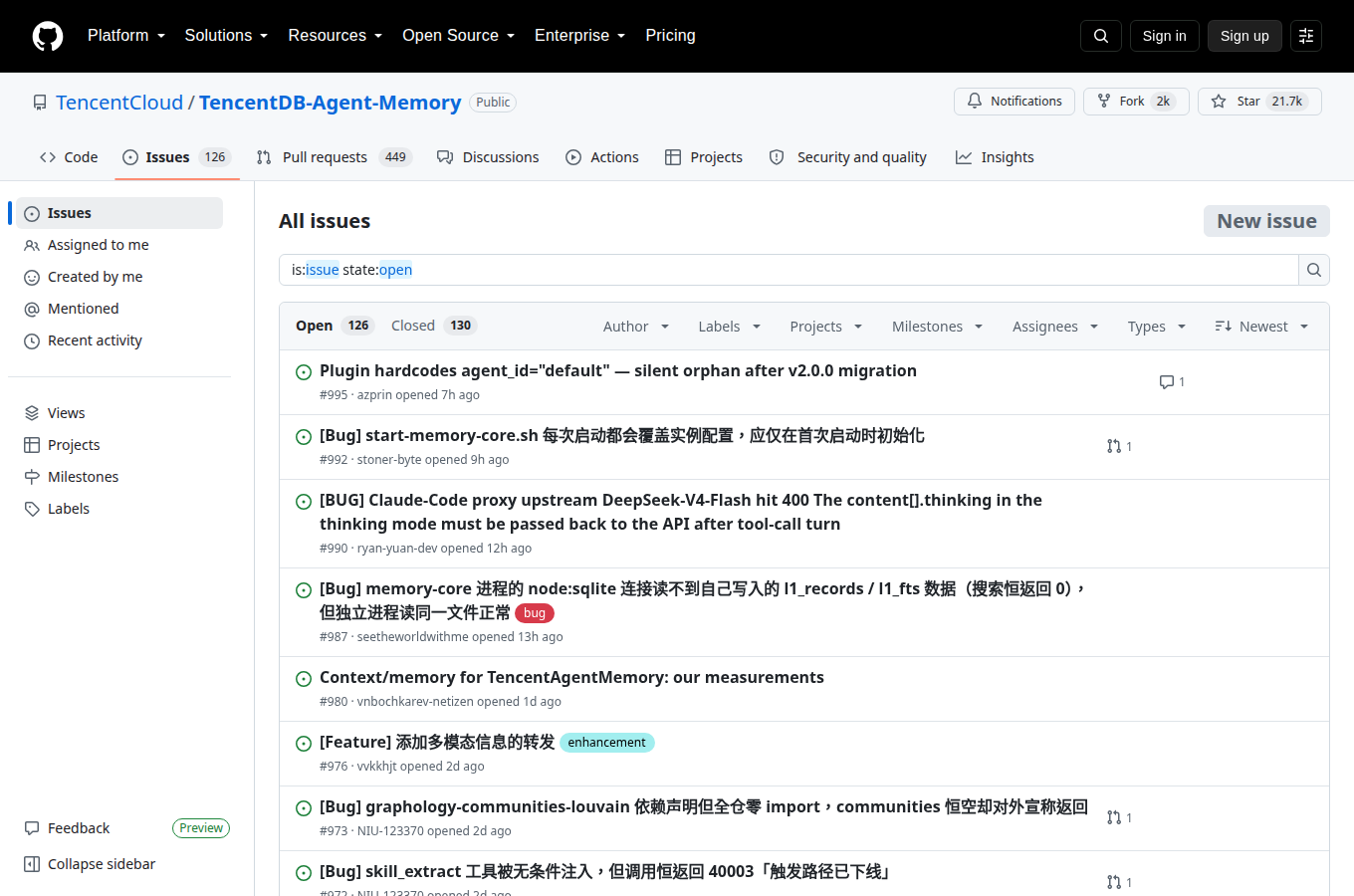Viewport: 1354px width, 896px height.
Task: Switch to the Pull requests tab
Action: tap(334, 157)
